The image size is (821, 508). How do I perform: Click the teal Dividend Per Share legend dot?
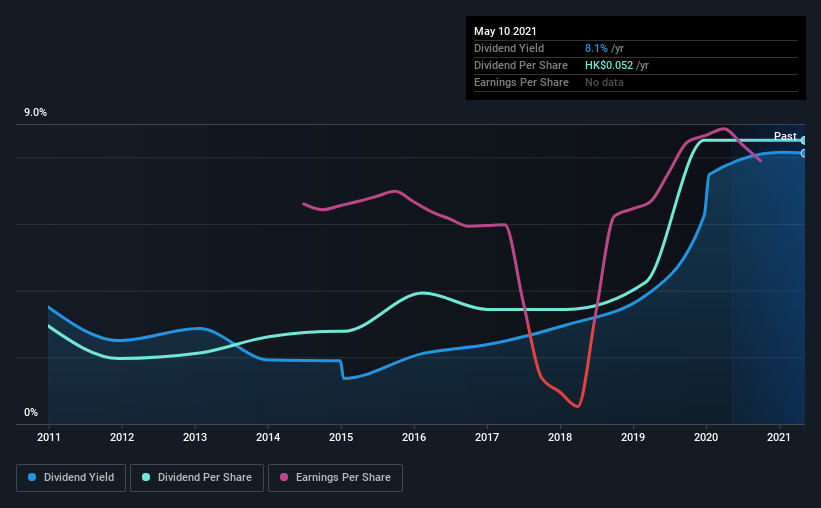click(x=146, y=477)
